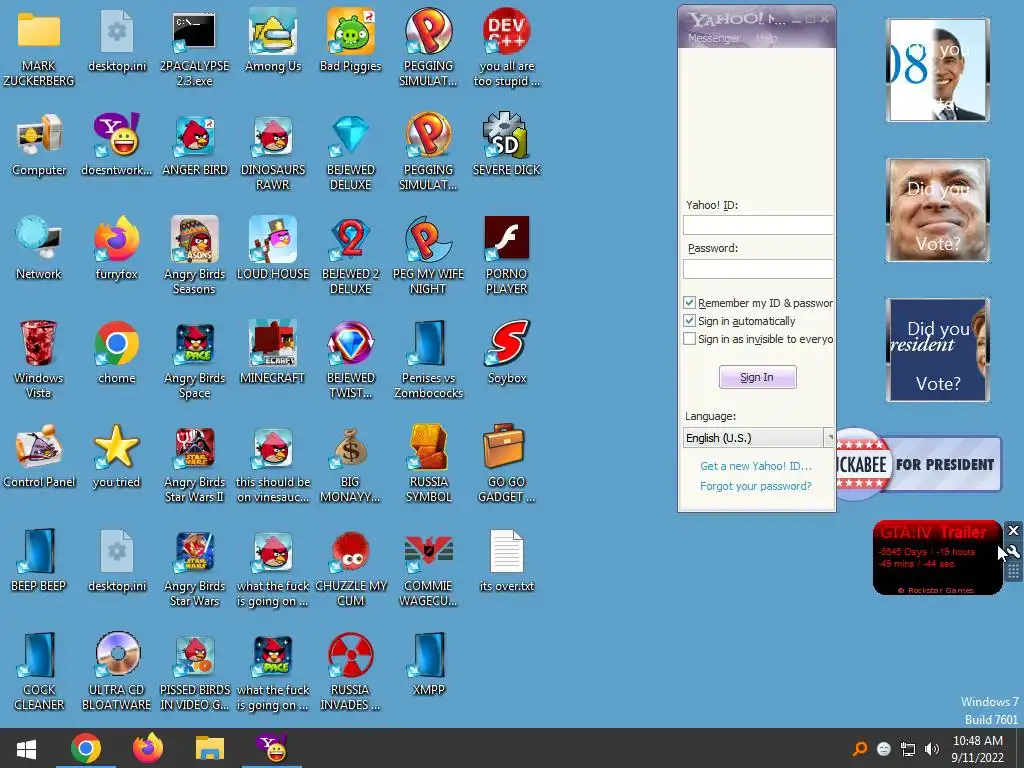
Task: Select the Angry Birds Space icon
Action: [194, 359]
